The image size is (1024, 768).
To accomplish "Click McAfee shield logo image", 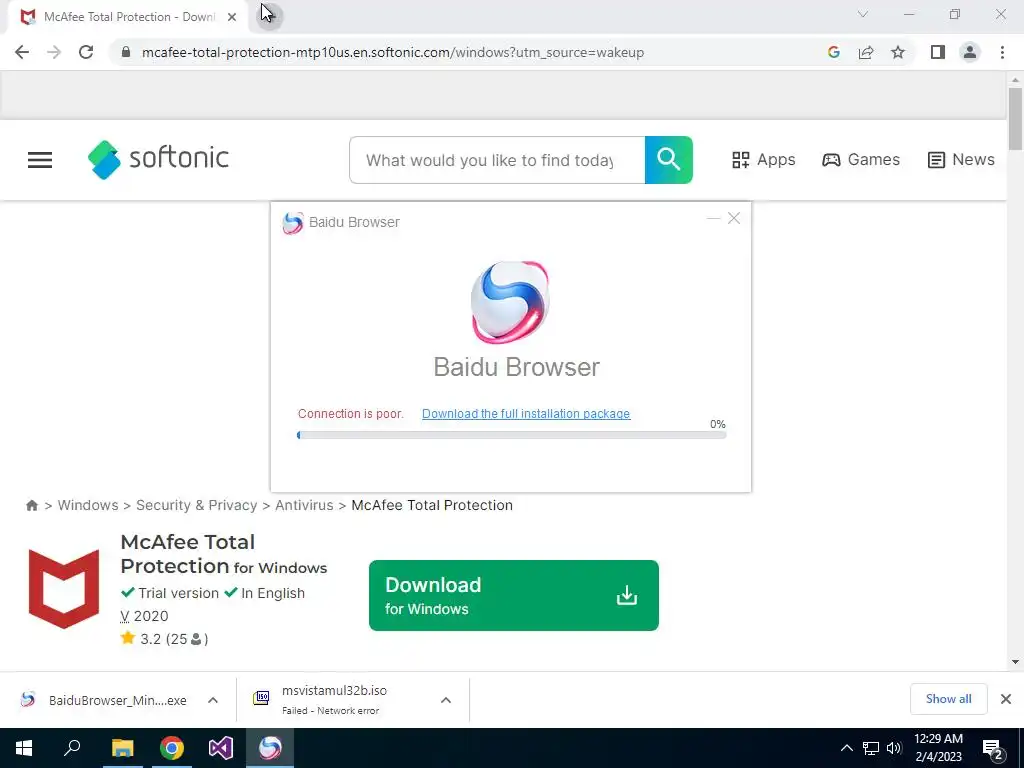I will pyautogui.click(x=64, y=589).
